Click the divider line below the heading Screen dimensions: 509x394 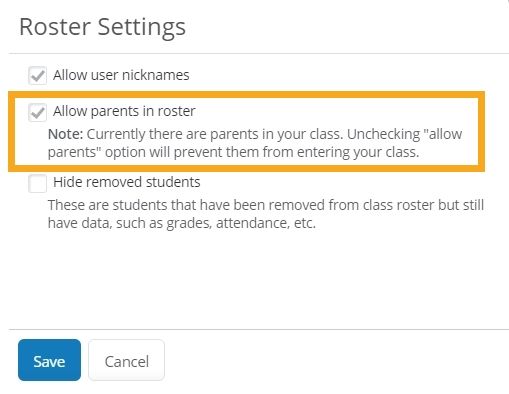pos(259,53)
